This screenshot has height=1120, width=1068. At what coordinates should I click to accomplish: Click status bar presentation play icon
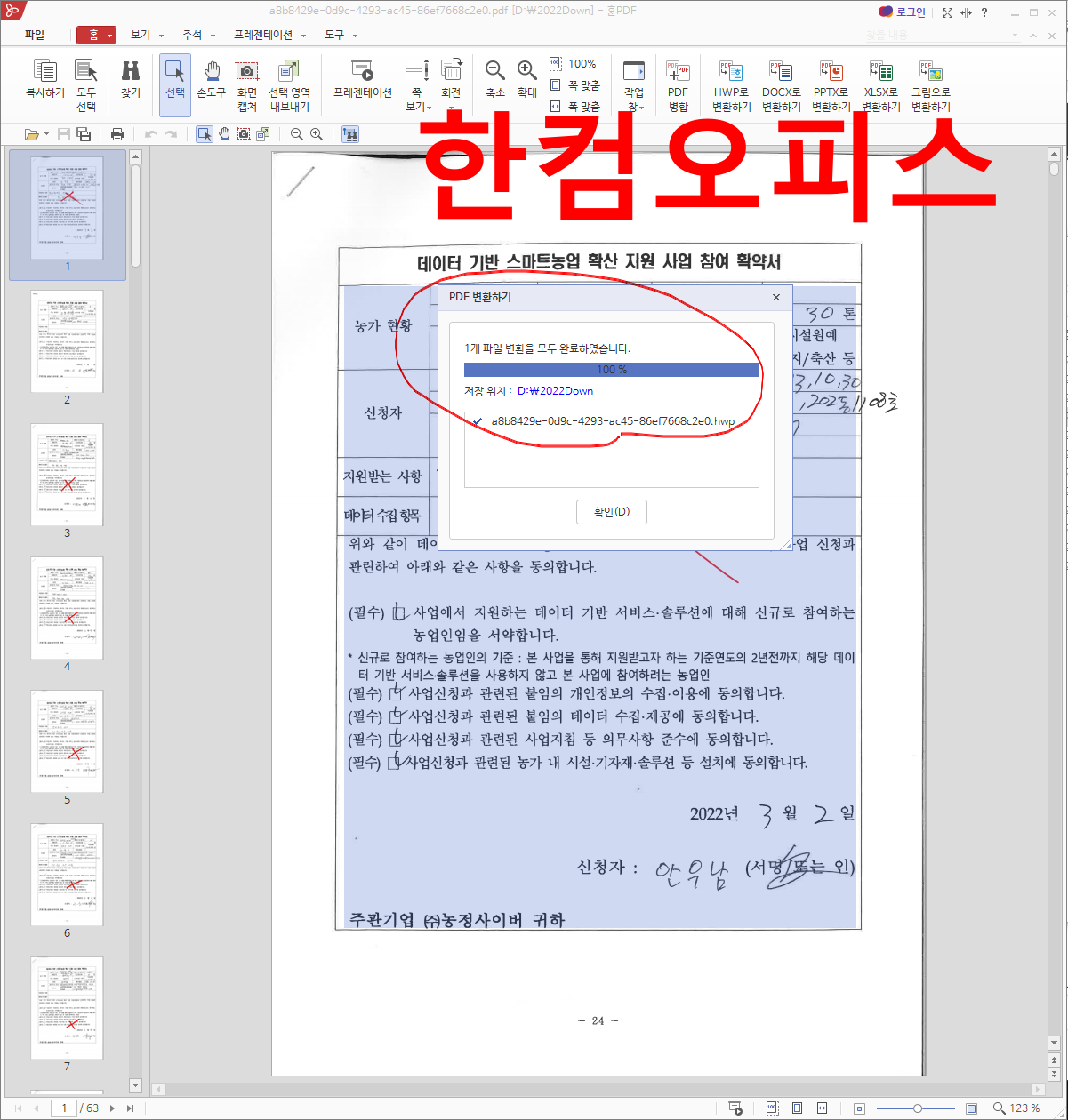735,1108
